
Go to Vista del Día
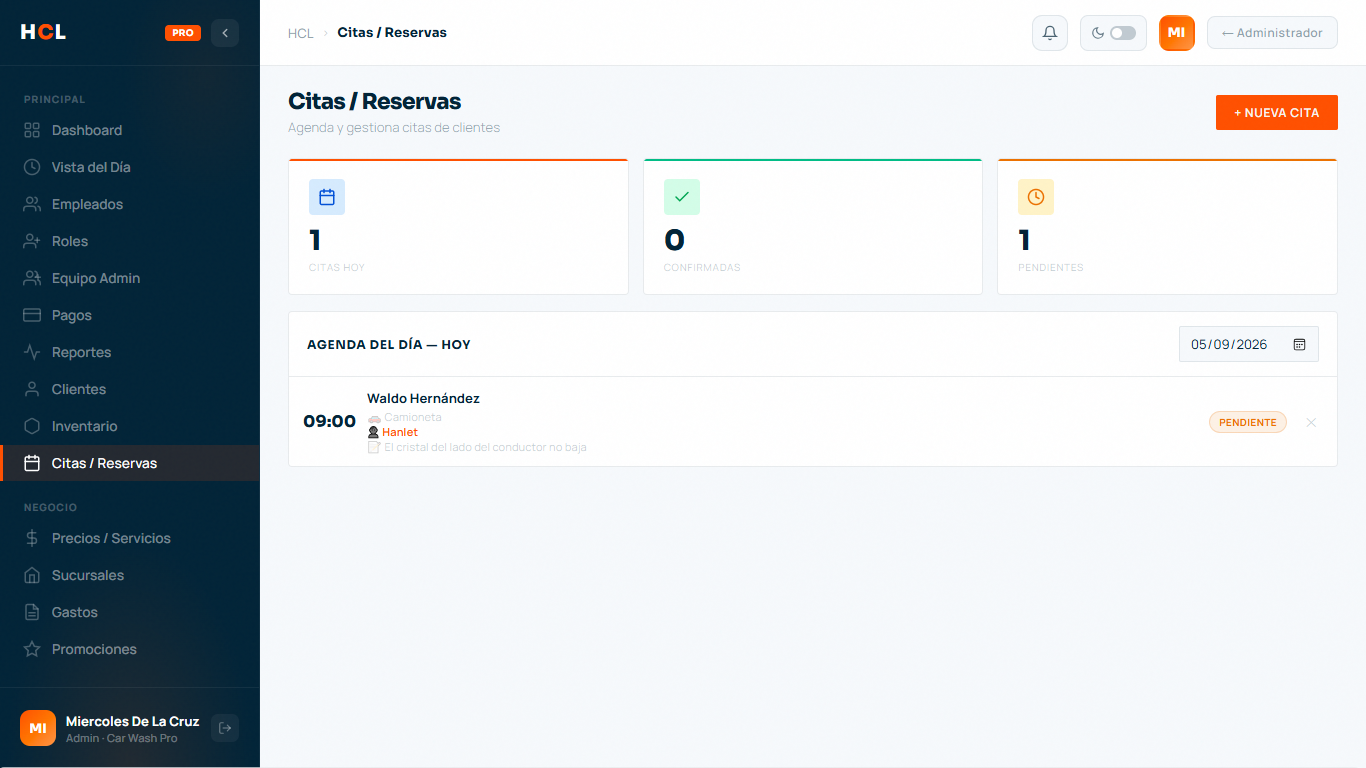[x=130, y=167]
